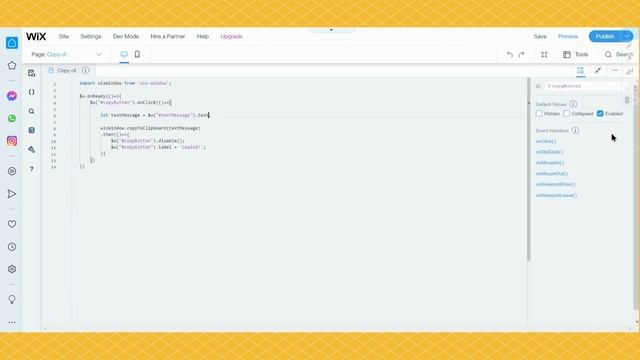Viewport: 640px width, 360px height.
Task: Open the blue home icon in the left sidebar
Action: 12,42
